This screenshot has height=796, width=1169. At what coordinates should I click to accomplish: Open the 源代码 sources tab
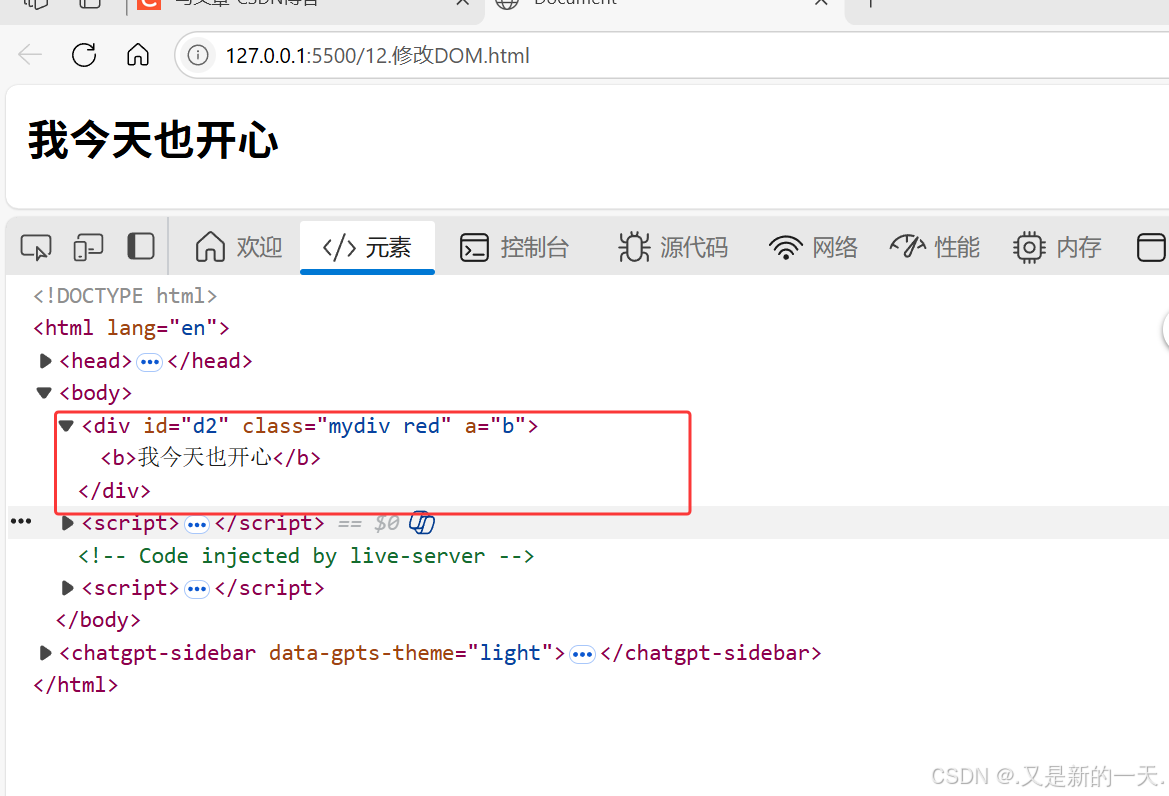(673, 247)
